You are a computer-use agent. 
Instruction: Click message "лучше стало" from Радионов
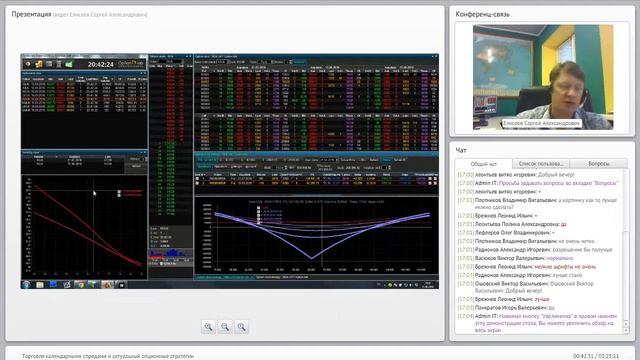click(x=567, y=275)
